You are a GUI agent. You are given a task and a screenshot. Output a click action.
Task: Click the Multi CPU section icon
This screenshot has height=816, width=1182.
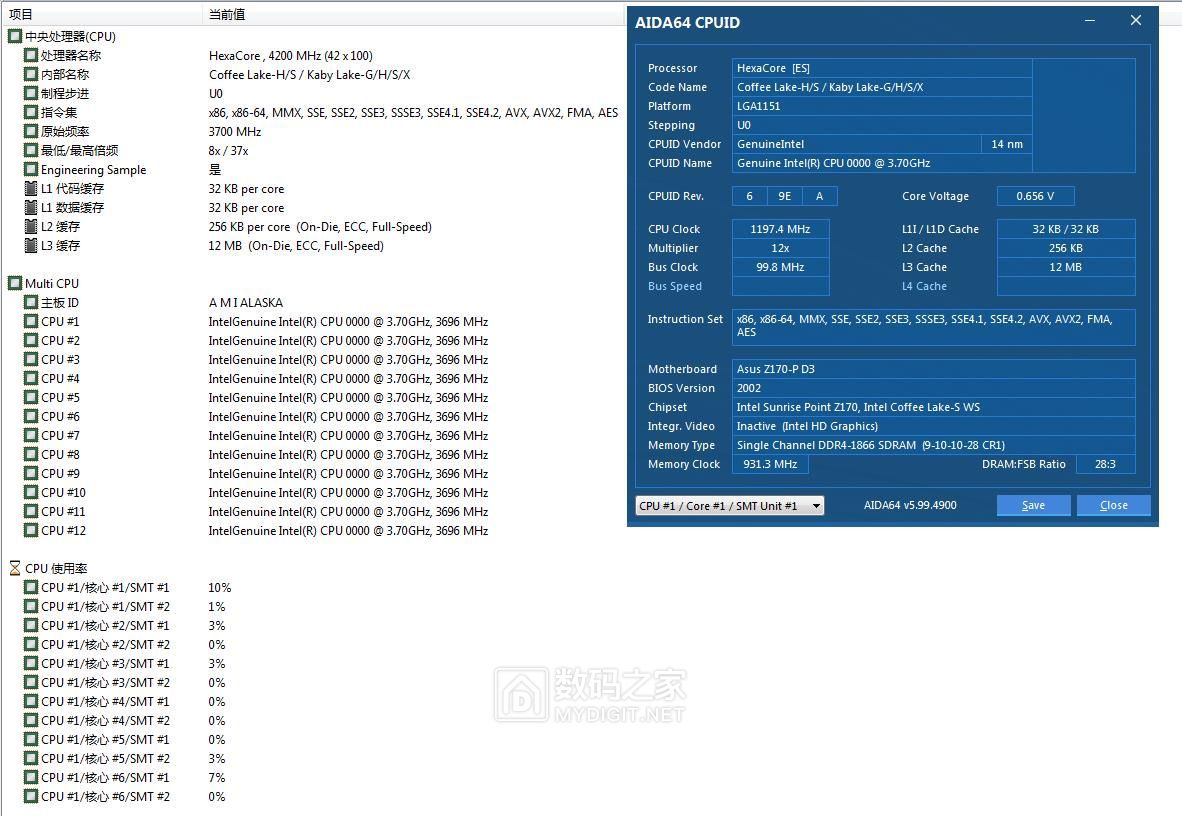[x=14, y=283]
